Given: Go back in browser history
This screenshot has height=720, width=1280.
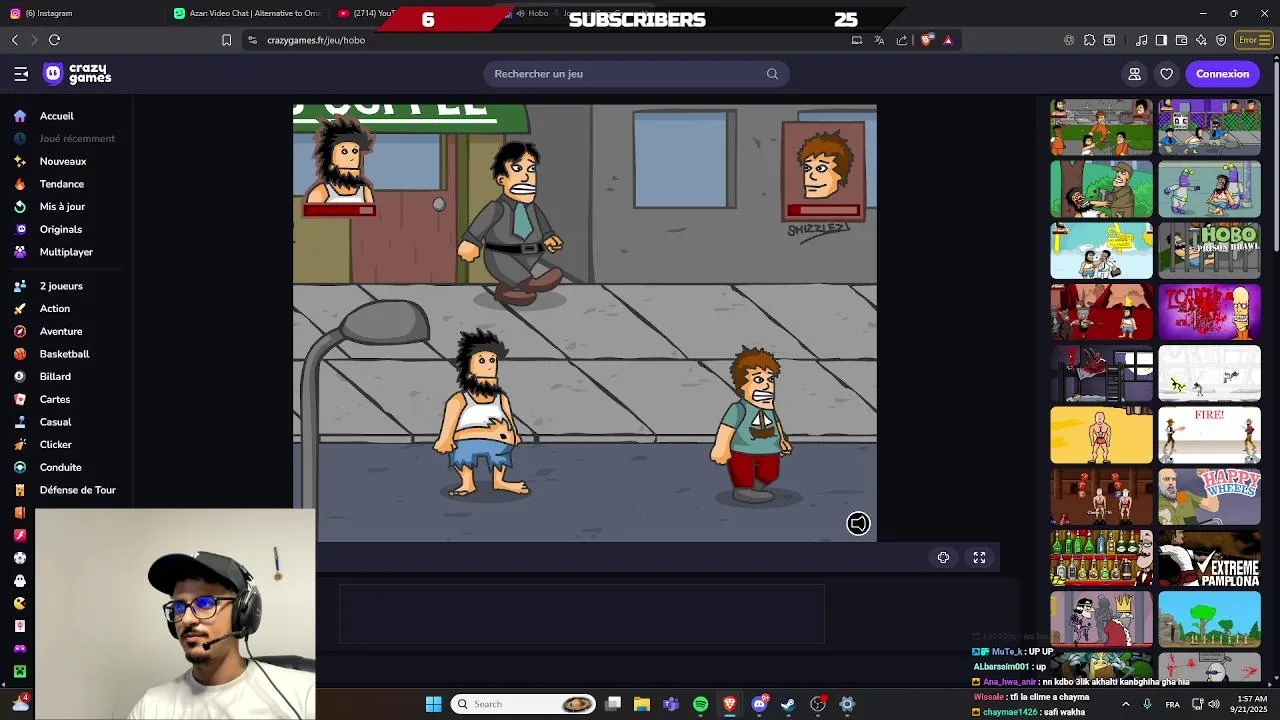Looking at the screenshot, I should pos(15,40).
